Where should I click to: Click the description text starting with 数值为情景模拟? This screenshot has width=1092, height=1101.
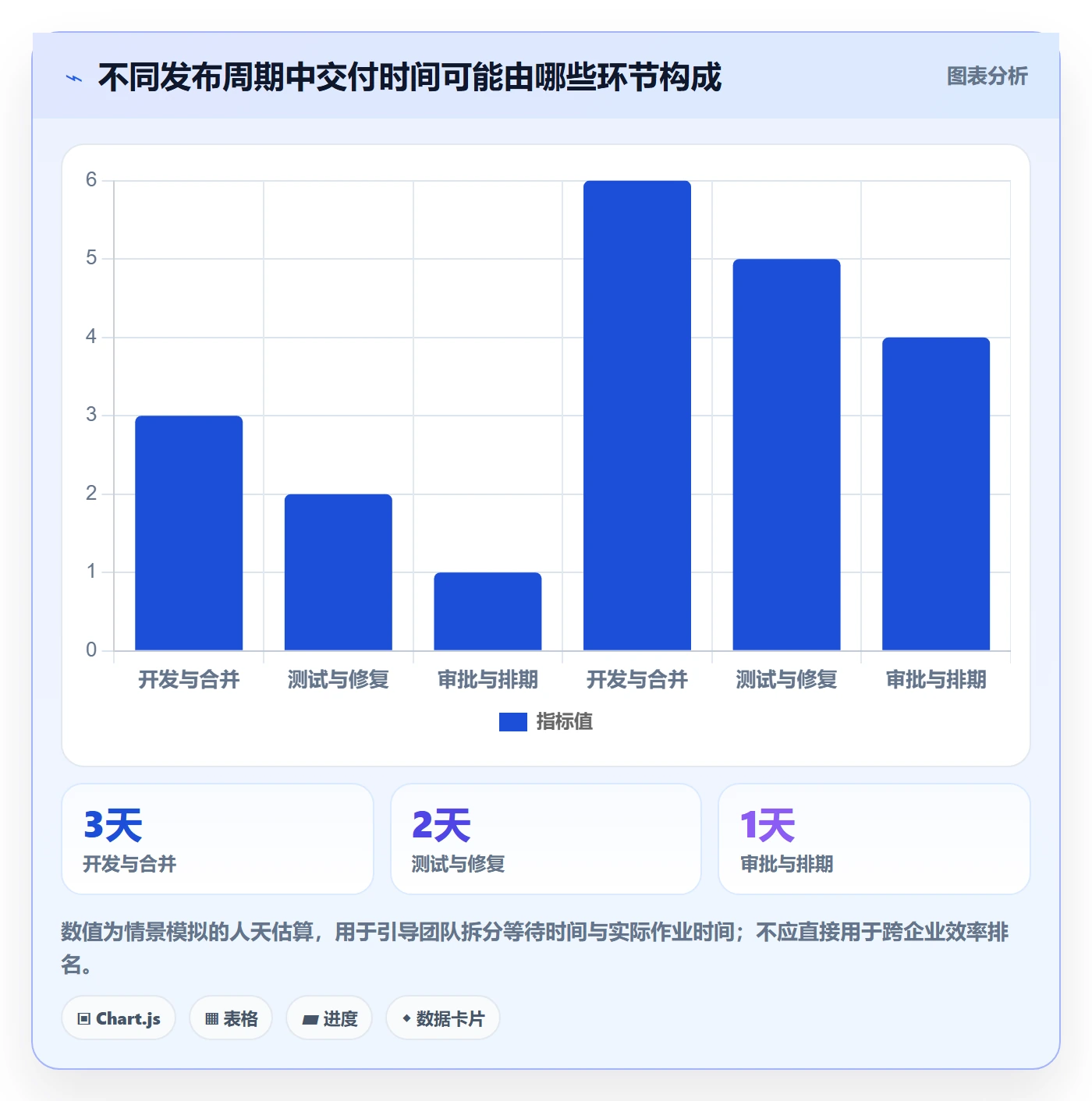535,947
